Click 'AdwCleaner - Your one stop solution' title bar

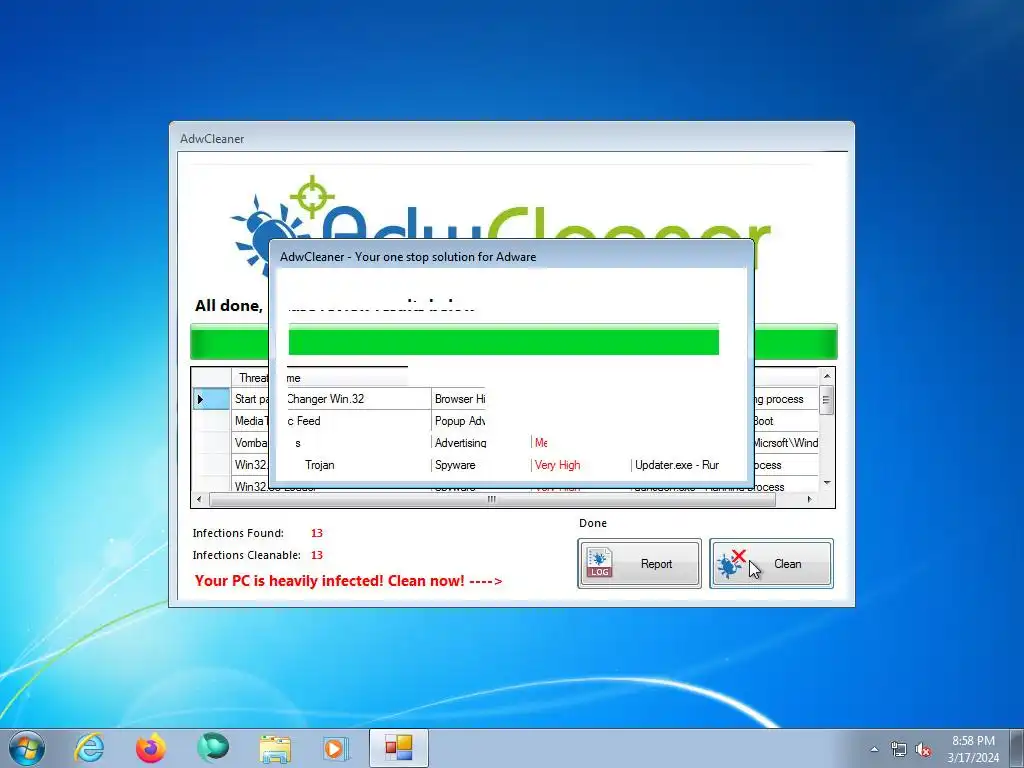(x=511, y=257)
